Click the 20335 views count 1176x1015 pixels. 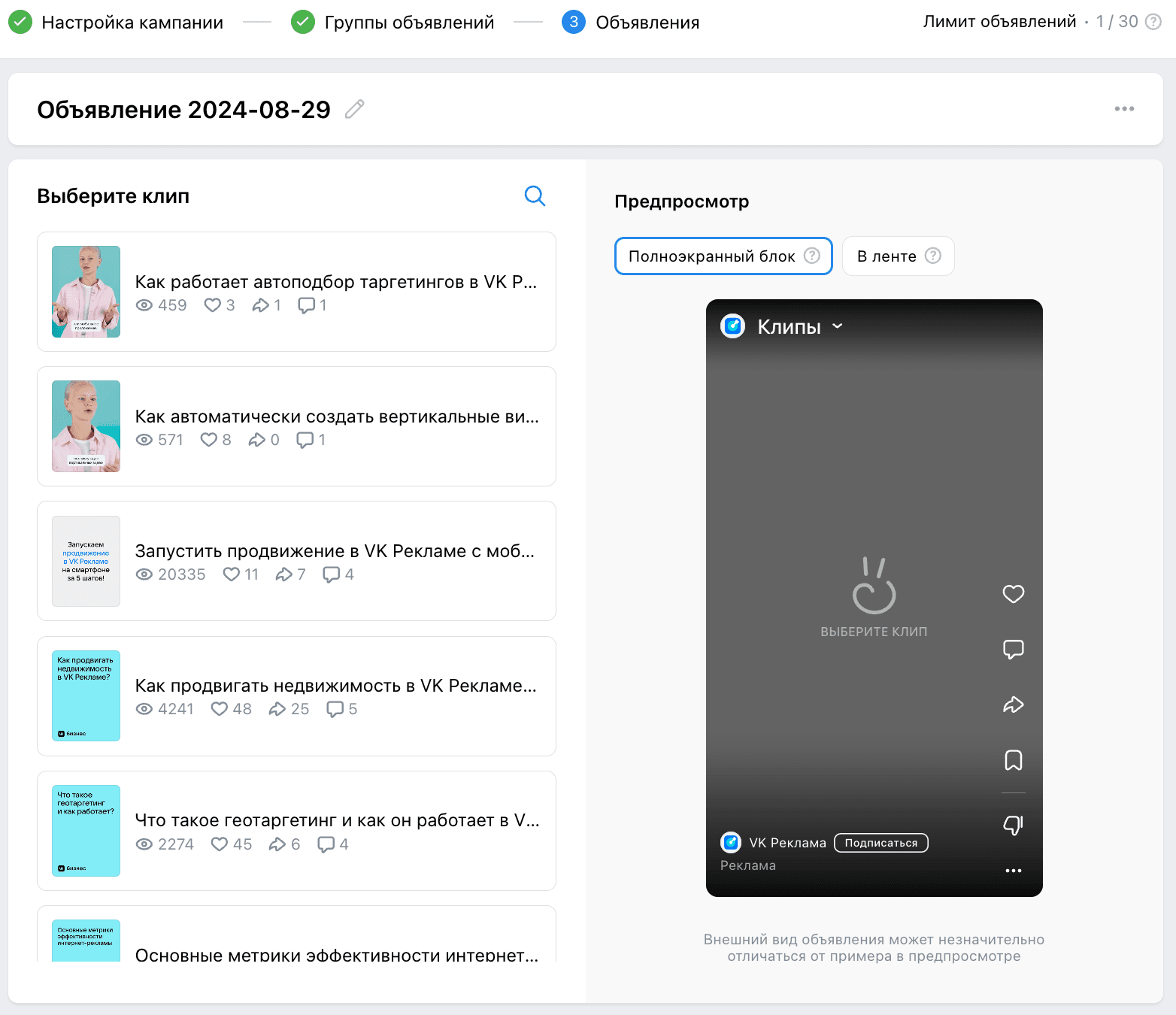pos(181,574)
